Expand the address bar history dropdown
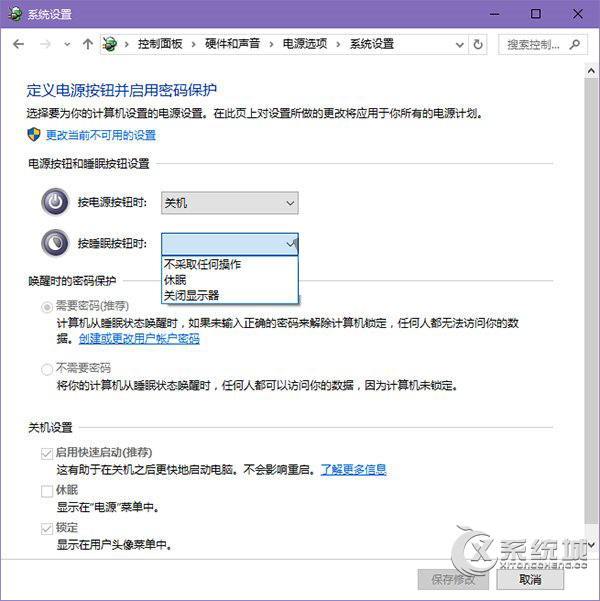Viewport: 600px width, 601px height. coord(459,45)
